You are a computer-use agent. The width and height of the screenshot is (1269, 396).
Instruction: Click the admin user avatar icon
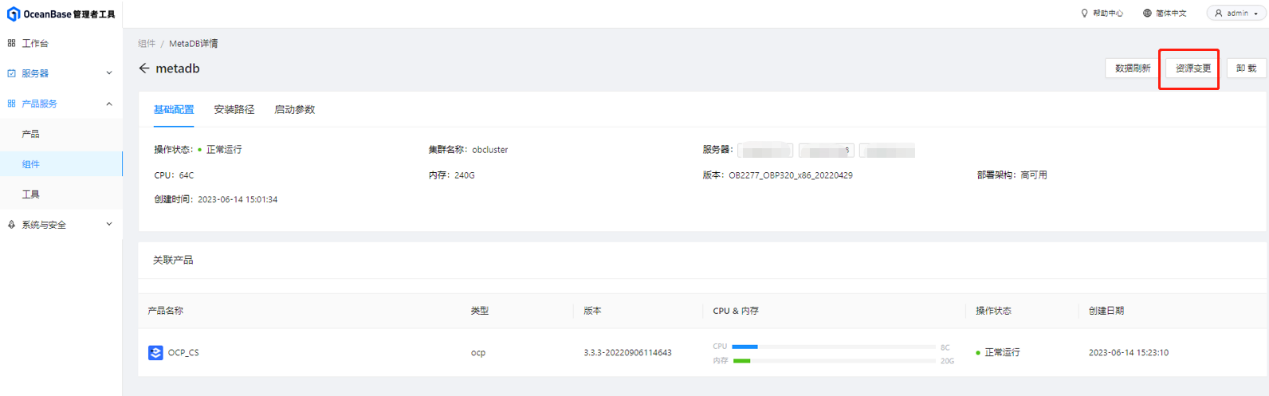tap(1219, 14)
